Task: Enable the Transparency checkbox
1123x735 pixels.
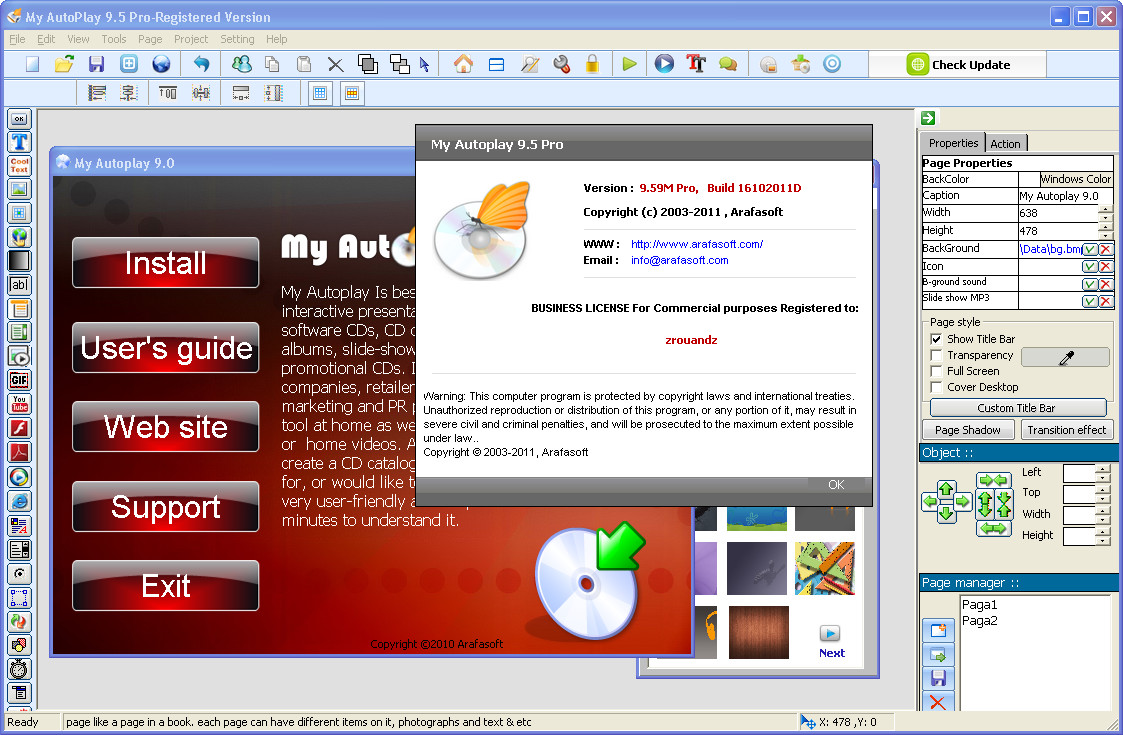Action: [936, 355]
